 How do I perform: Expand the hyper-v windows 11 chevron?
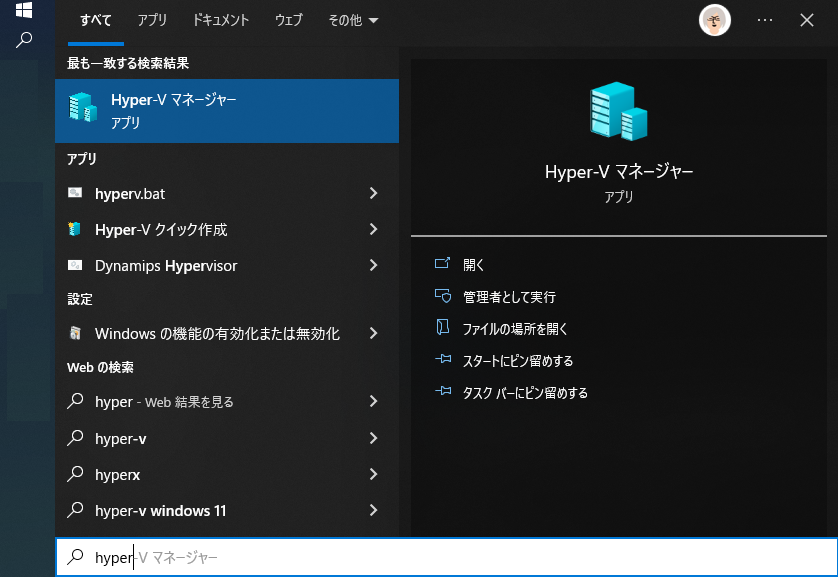pos(374,510)
